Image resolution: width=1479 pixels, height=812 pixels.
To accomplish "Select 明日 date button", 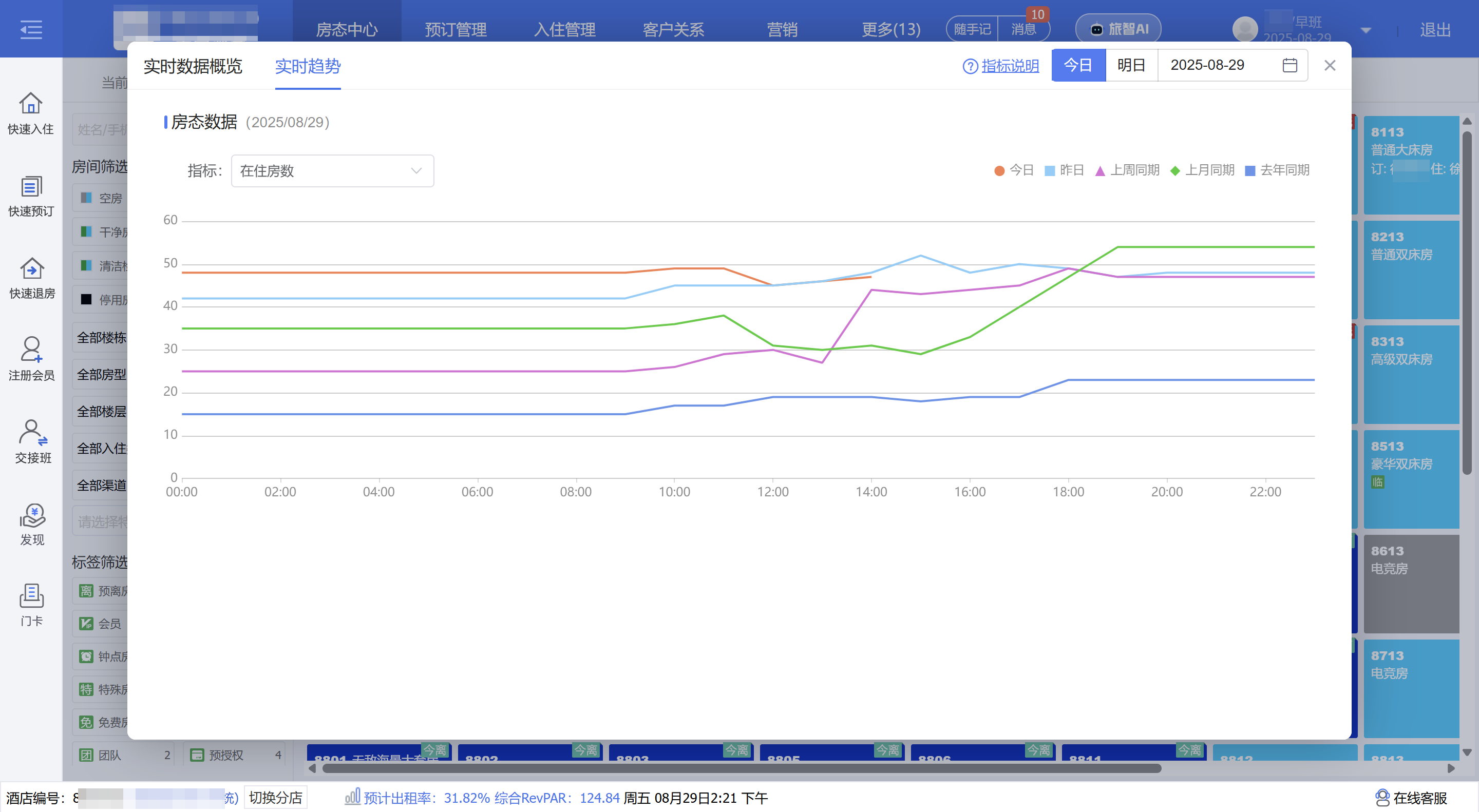I will coord(1131,65).
